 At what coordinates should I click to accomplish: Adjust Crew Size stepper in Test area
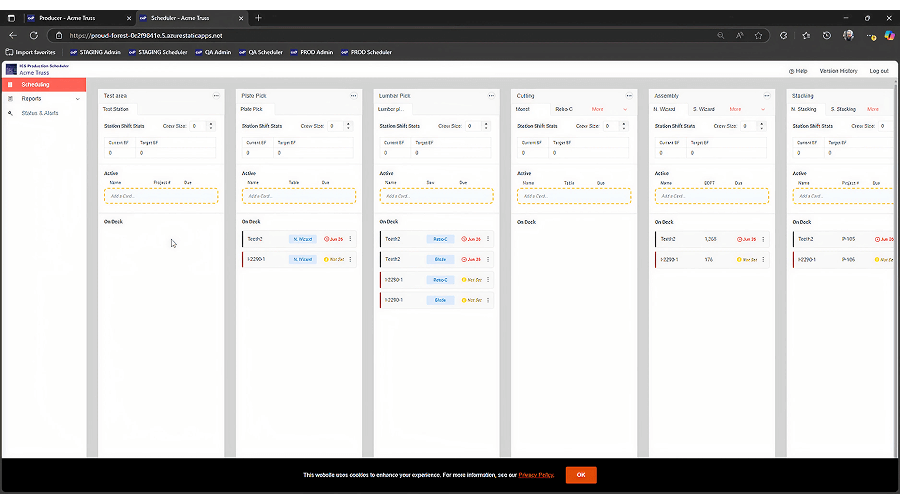tap(210, 126)
